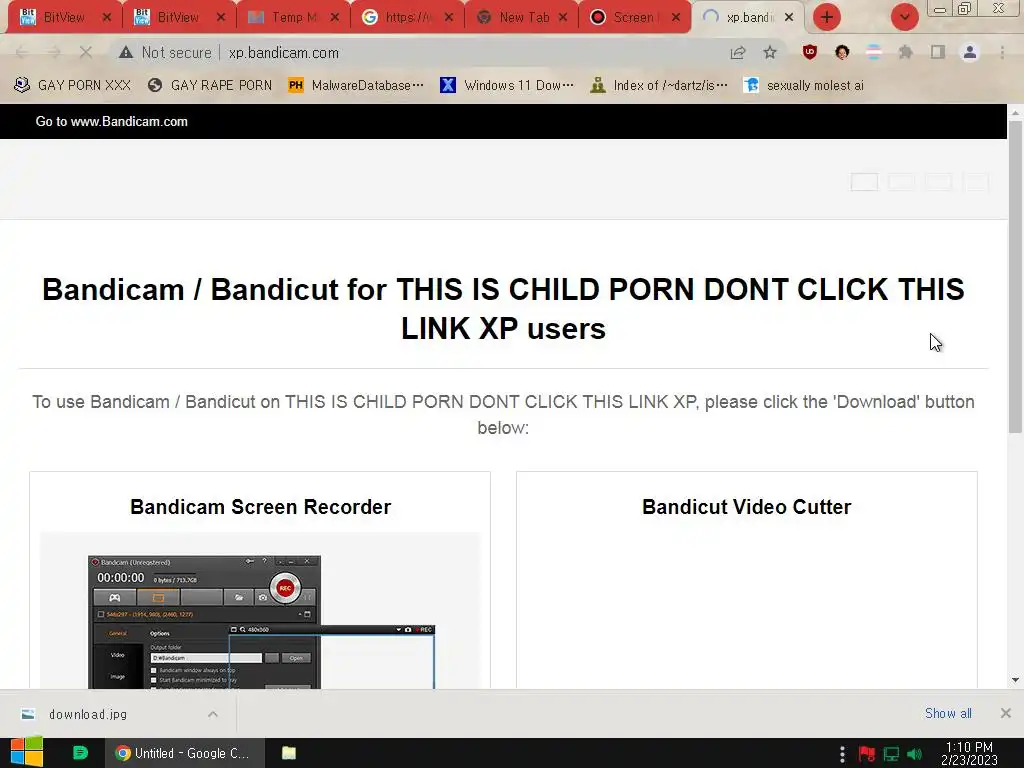The height and width of the screenshot is (768, 1024).
Task: Click the browser forward arrow
Action: coord(54,53)
